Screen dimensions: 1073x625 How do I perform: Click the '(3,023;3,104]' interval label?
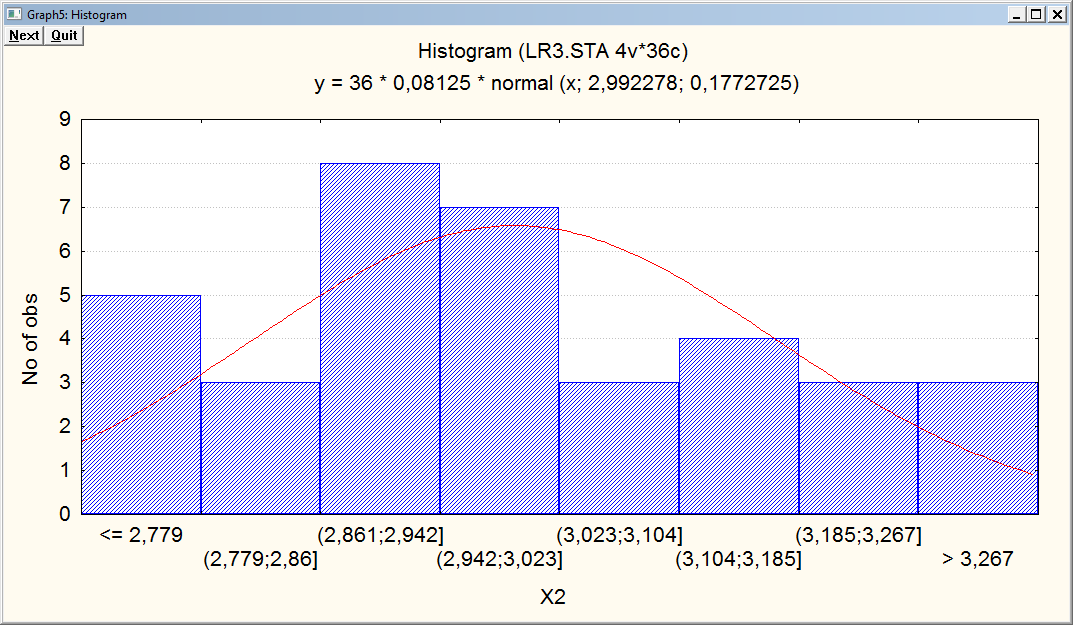coord(619,535)
